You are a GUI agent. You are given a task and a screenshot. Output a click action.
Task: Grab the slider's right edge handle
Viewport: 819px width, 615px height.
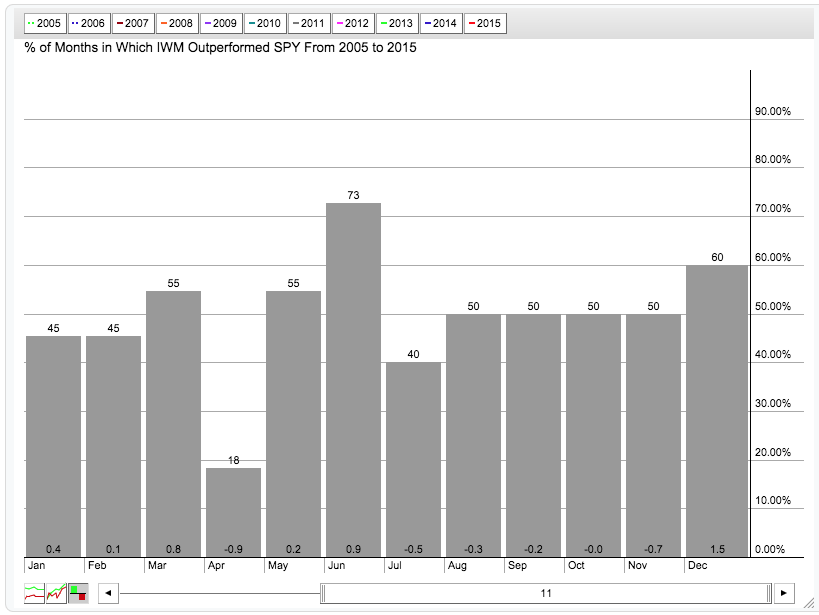(x=768, y=593)
